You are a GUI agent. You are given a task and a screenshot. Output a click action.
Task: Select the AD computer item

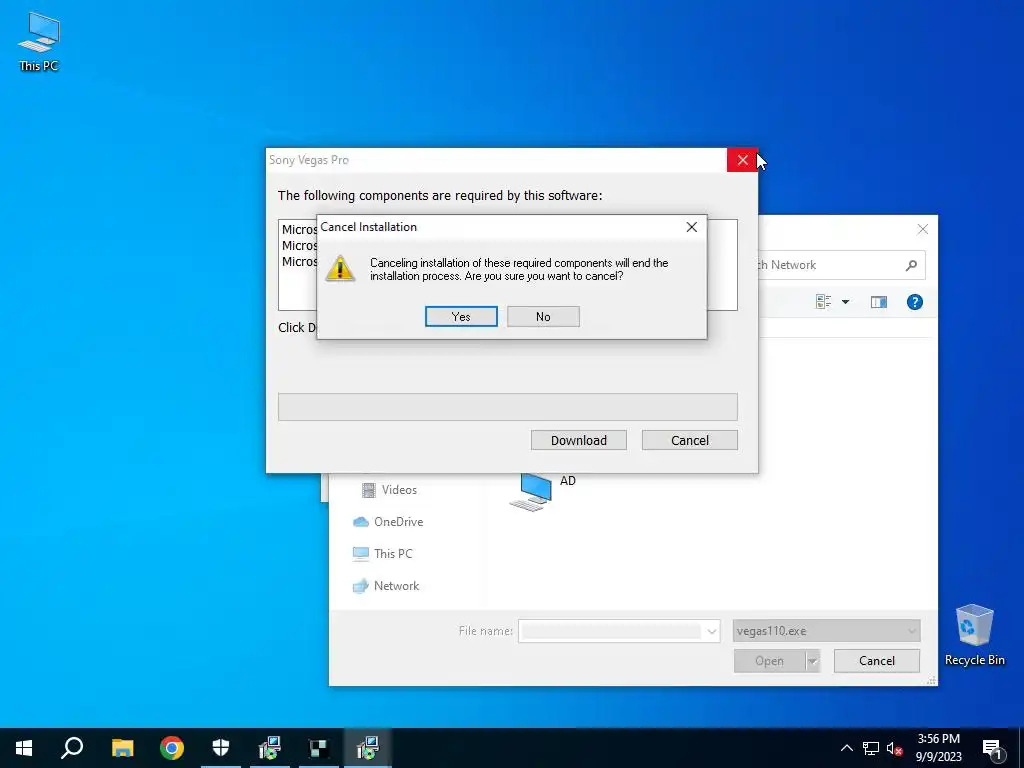pyautogui.click(x=542, y=491)
